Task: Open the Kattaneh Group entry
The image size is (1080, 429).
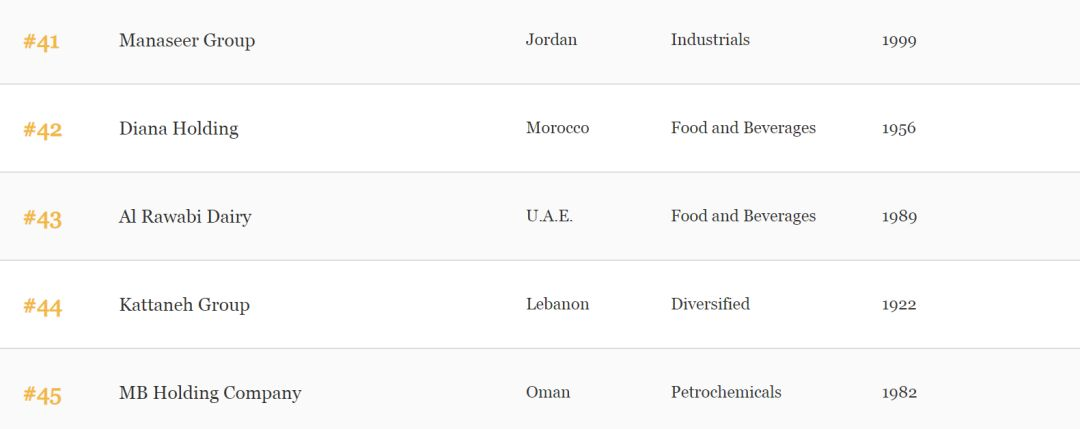Action: tap(184, 305)
